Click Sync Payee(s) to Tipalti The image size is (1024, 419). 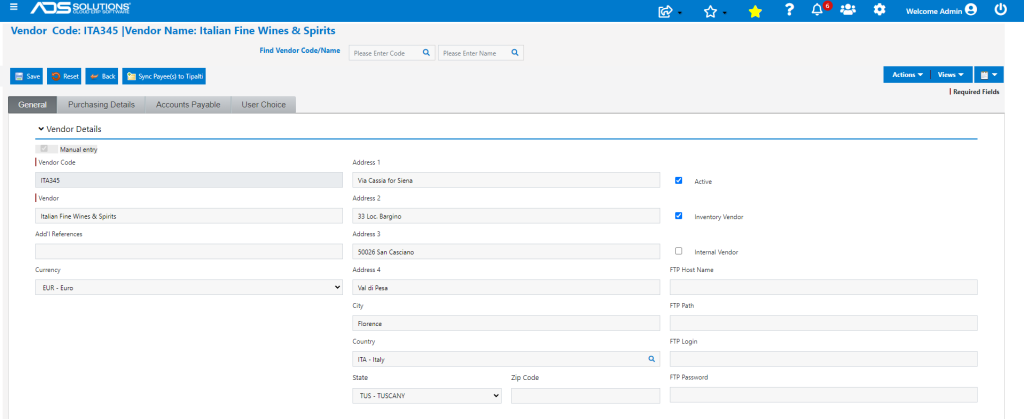click(x=164, y=76)
